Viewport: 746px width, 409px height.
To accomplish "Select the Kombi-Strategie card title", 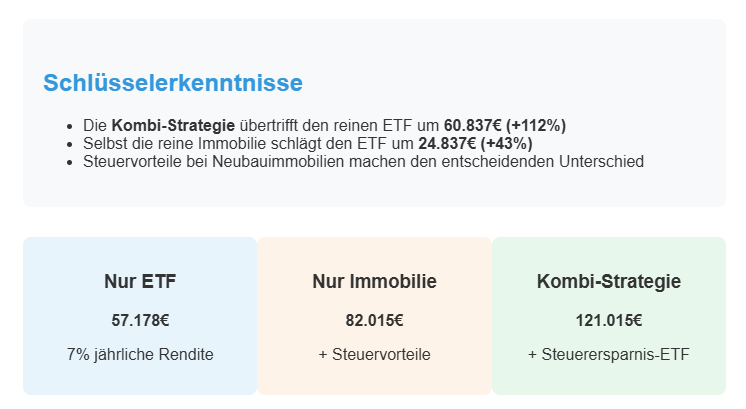I will click(609, 281).
